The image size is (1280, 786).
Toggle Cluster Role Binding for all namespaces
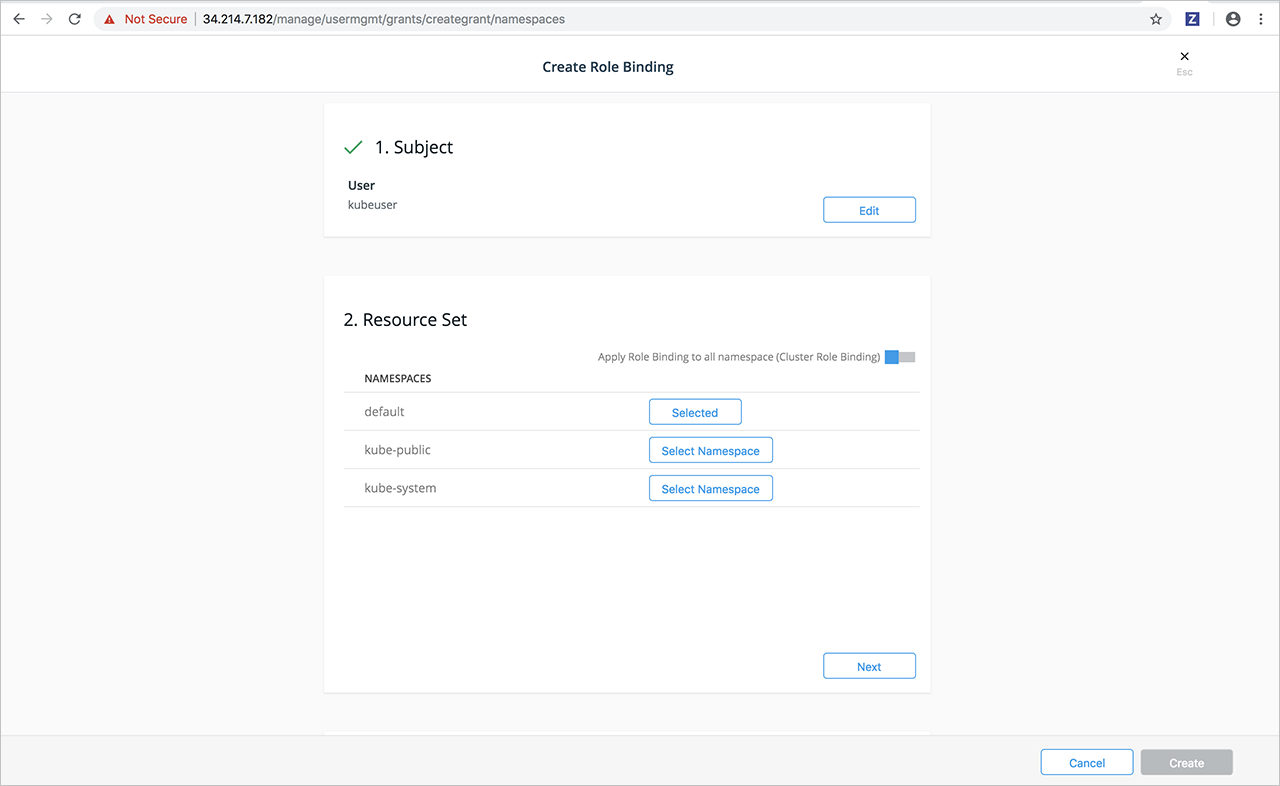pyautogui.click(x=900, y=357)
